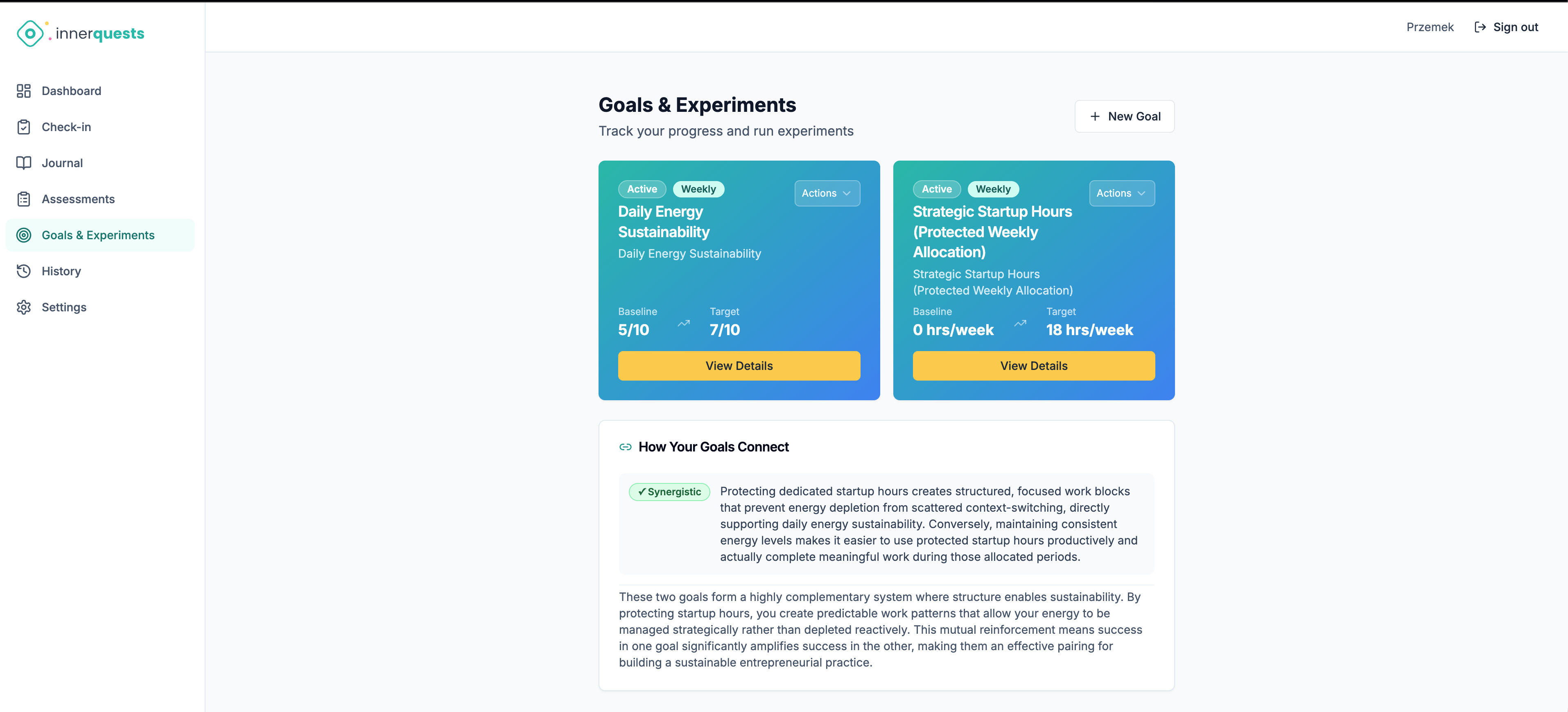Click the Dashboard grid icon

[x=24, y=91]
